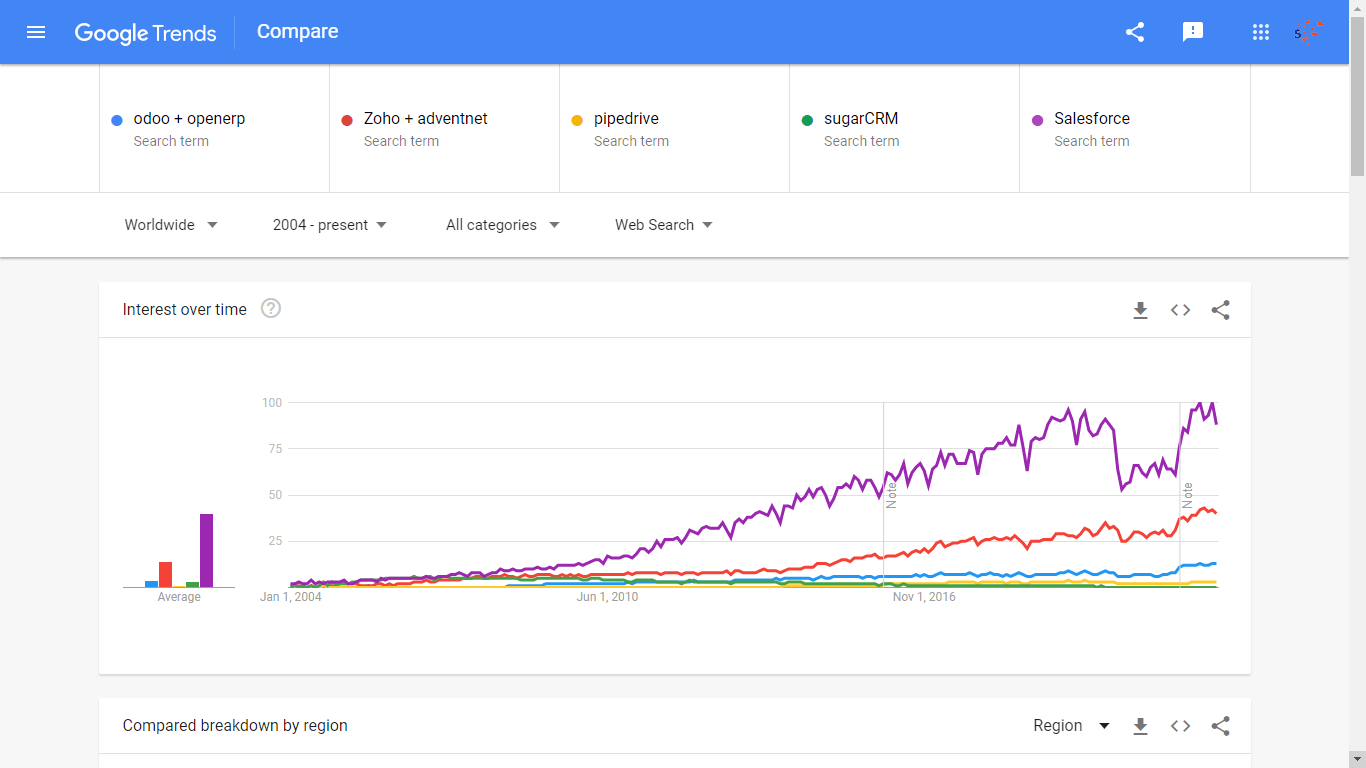
Task: Download the Compared breakdown by region data
Action: point(1140,726)
